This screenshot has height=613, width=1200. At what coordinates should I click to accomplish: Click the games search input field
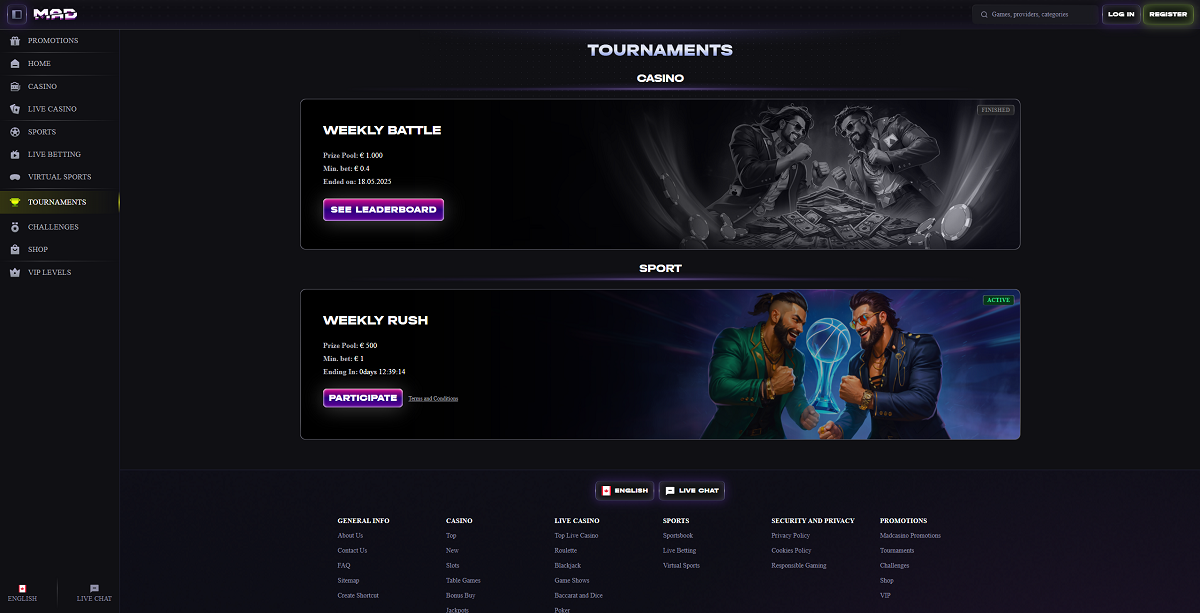tap(1034, 14)
